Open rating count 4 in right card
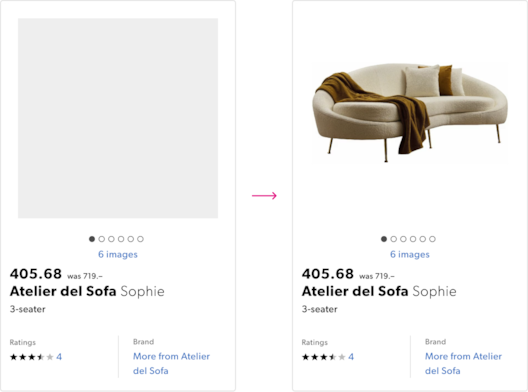Image resolution: width=528 pixels, height=392 pixels. 351,357
